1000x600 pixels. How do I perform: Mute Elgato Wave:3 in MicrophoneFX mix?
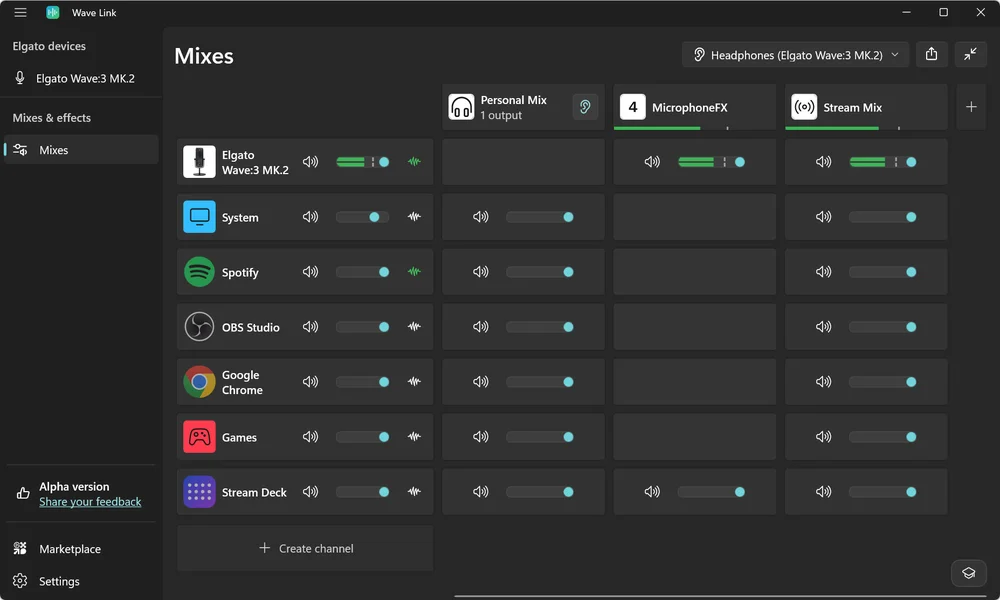point(652,162)
